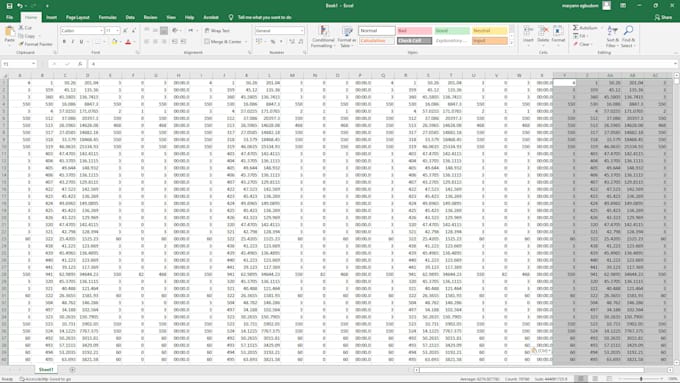Click the Name Box
Viewport: 680px width, 383px height.
(19, 64)
